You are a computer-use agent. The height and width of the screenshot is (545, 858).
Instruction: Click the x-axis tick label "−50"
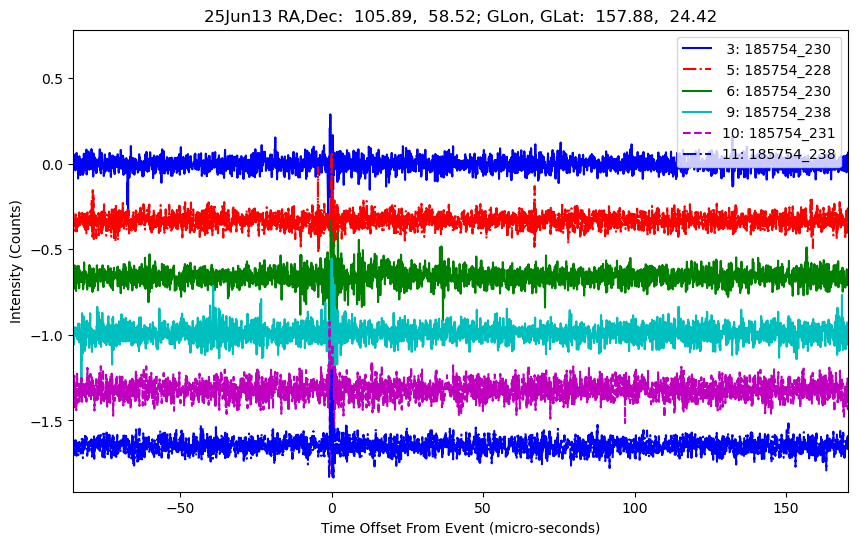point(180,505)
